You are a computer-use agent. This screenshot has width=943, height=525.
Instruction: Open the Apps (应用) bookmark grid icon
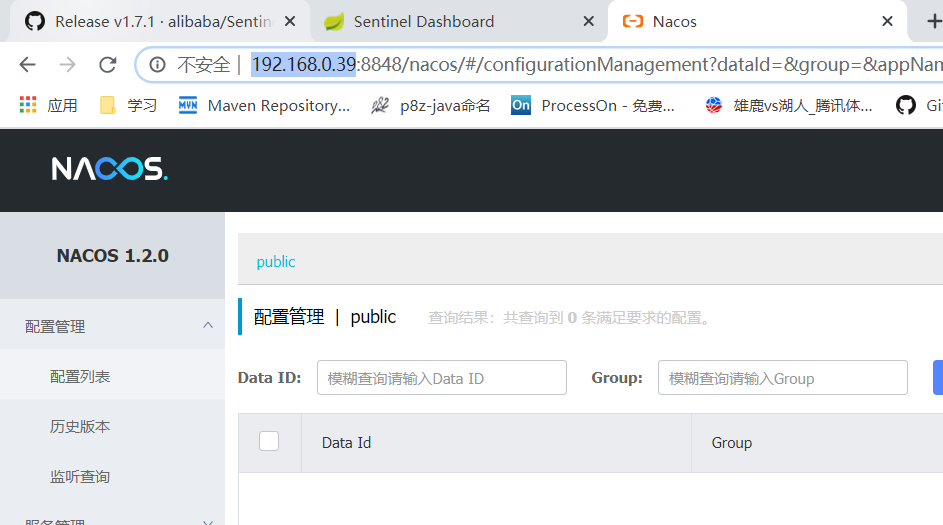(x=28, y=105)
